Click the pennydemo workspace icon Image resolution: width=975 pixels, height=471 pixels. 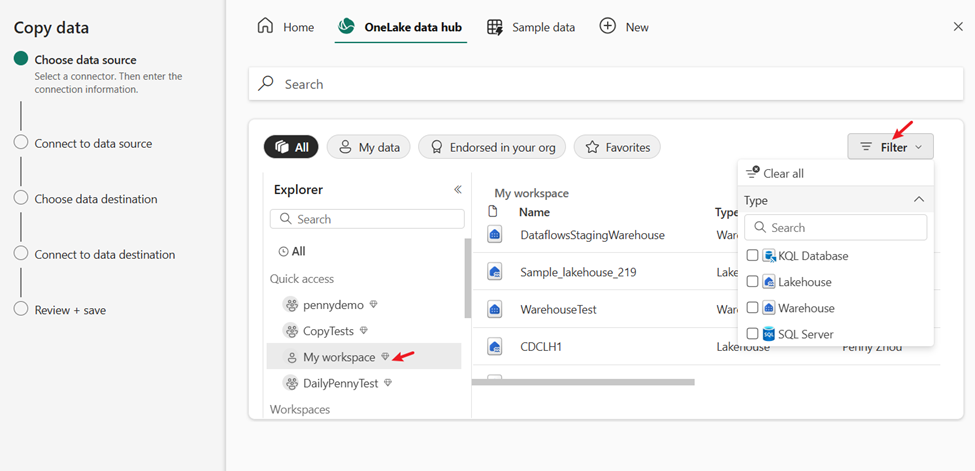tap(290, 305)
